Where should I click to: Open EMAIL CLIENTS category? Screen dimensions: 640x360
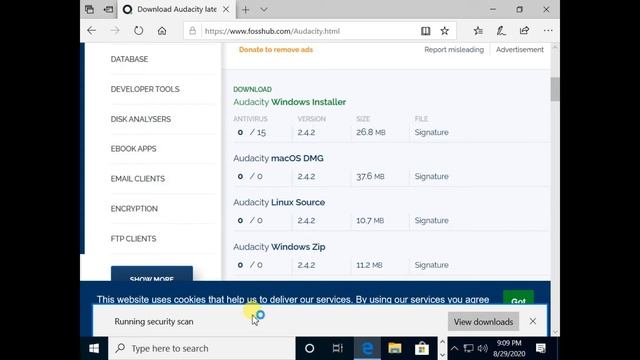click(x=138, y=179)
